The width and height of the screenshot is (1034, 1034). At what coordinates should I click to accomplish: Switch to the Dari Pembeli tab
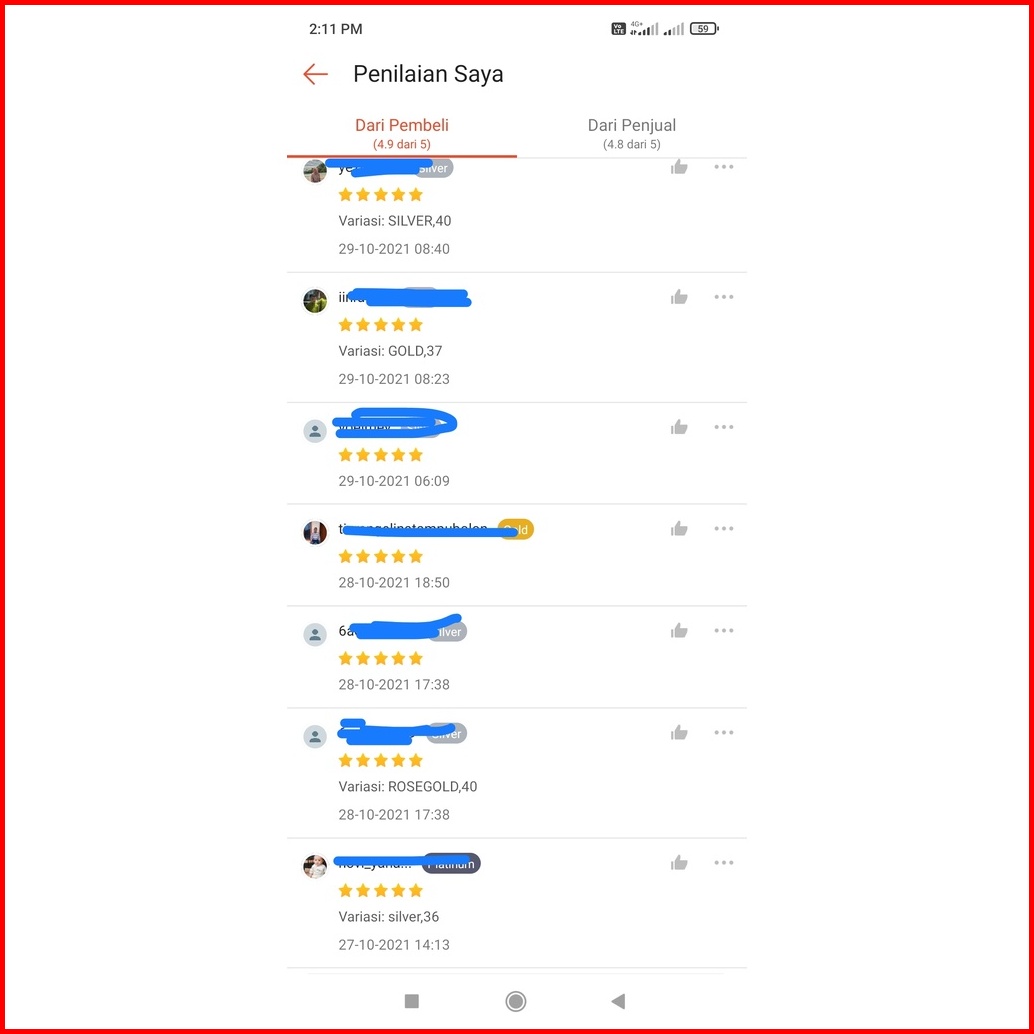pyautogui.click(x=402, y=134)
